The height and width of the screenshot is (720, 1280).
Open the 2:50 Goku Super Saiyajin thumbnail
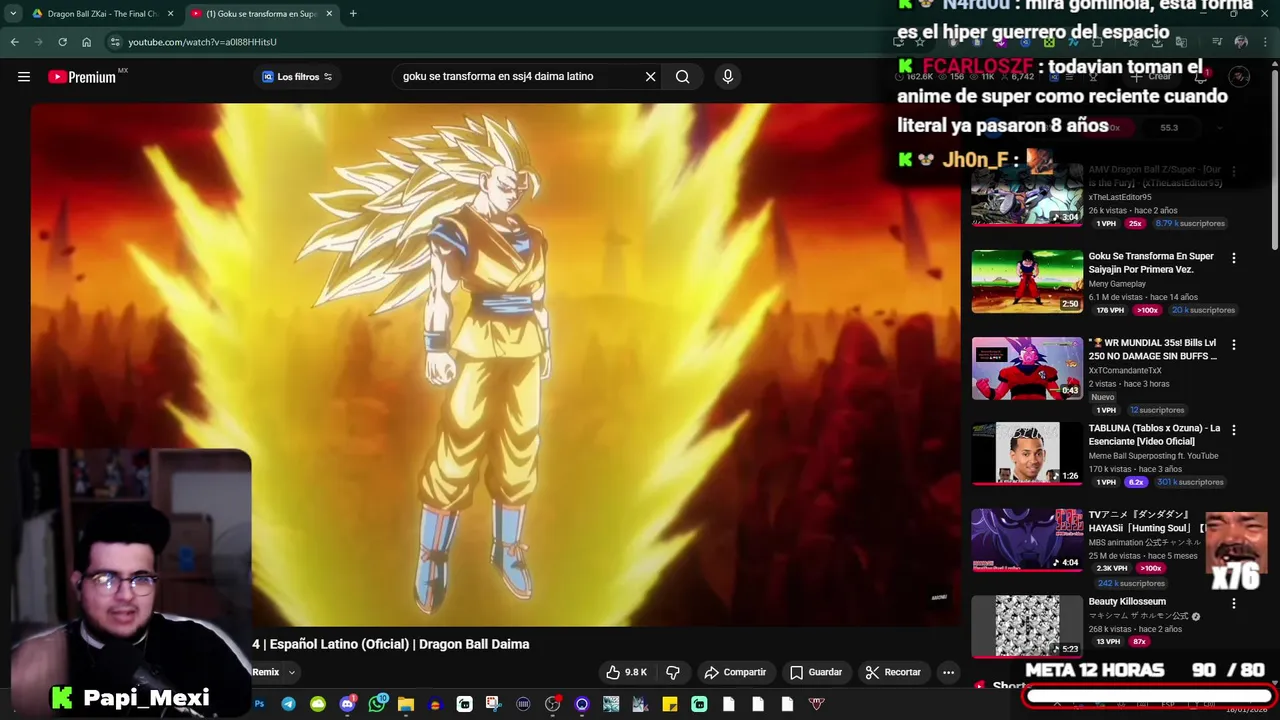pos(1027,281)
